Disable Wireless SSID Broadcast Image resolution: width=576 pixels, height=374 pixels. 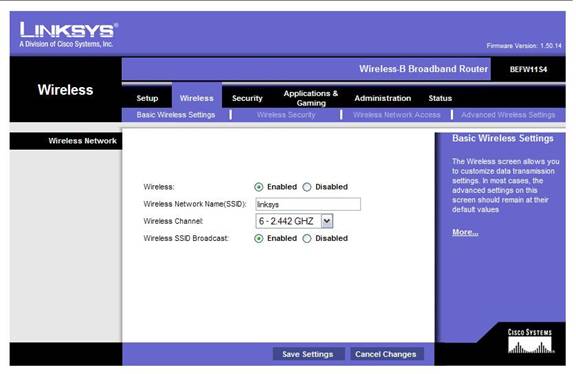307,238
